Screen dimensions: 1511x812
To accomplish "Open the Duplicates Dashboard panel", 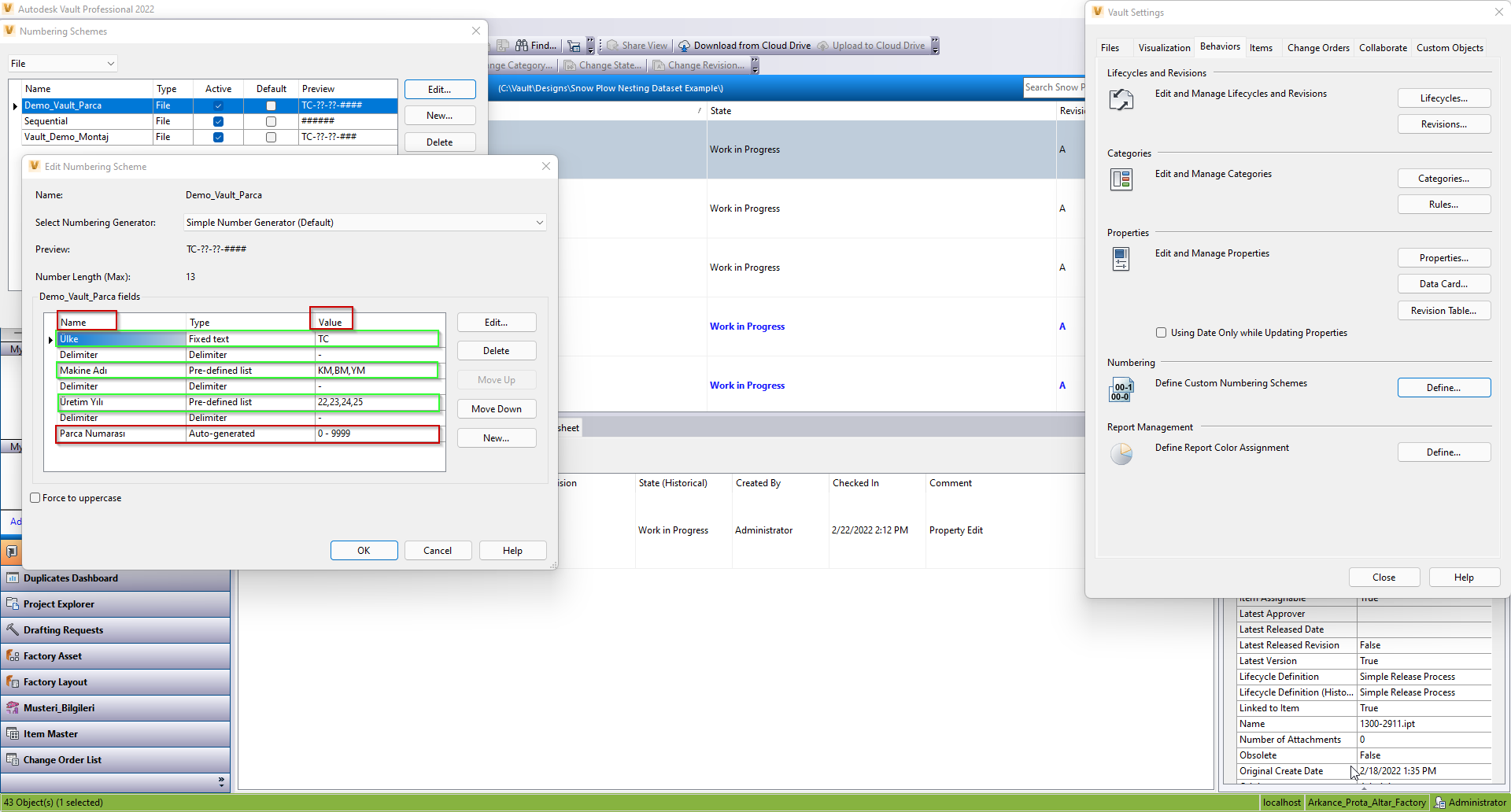I will point(71,578).
